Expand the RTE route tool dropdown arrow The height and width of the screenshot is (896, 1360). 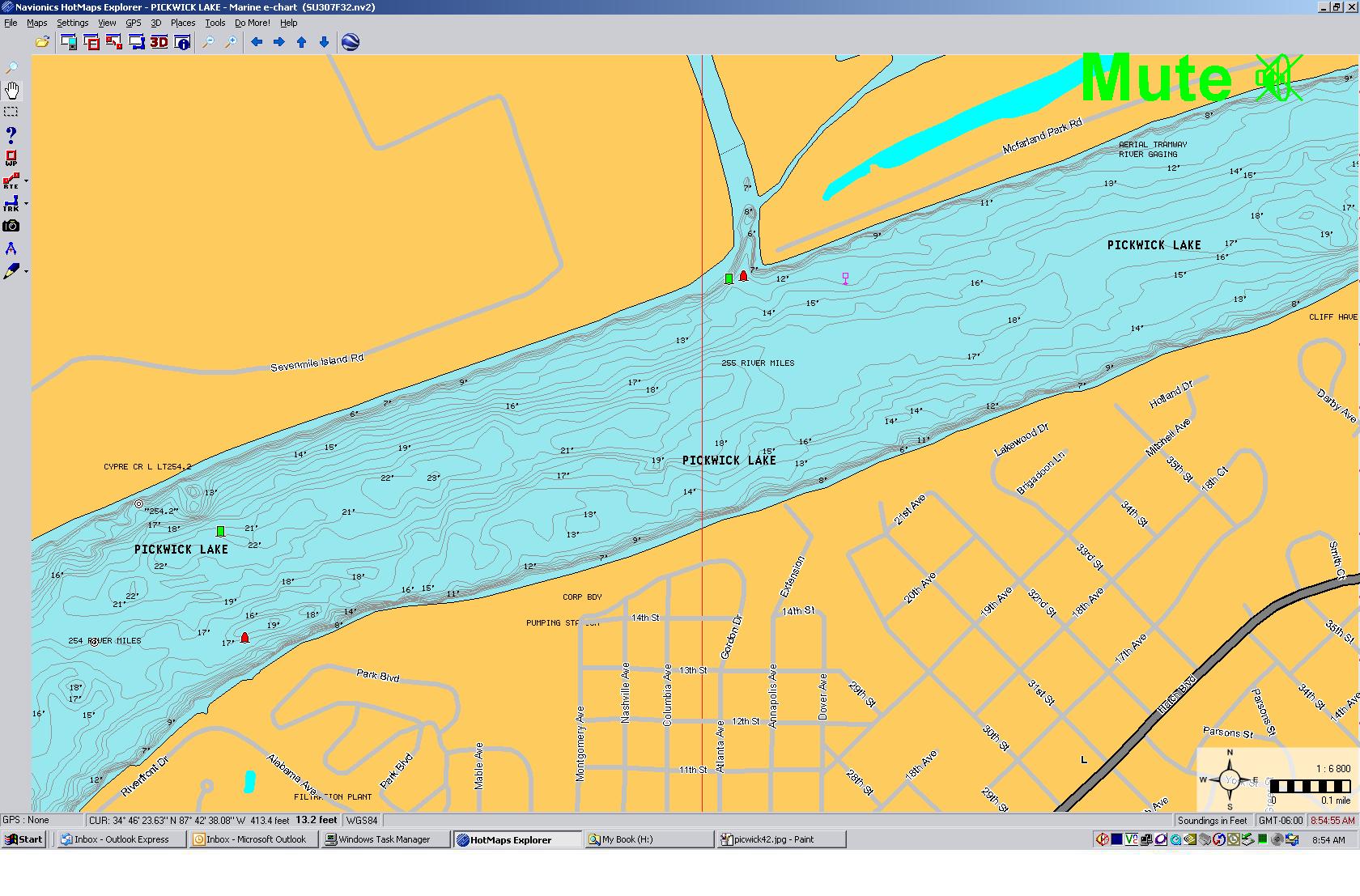(27, 181)
